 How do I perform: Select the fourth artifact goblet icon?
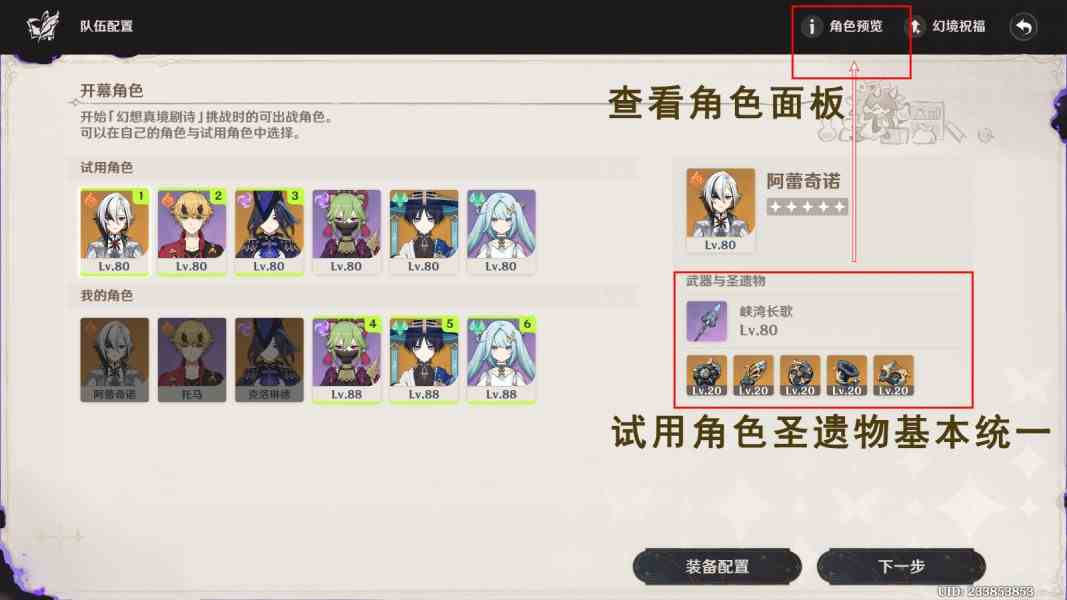[847, 375]
